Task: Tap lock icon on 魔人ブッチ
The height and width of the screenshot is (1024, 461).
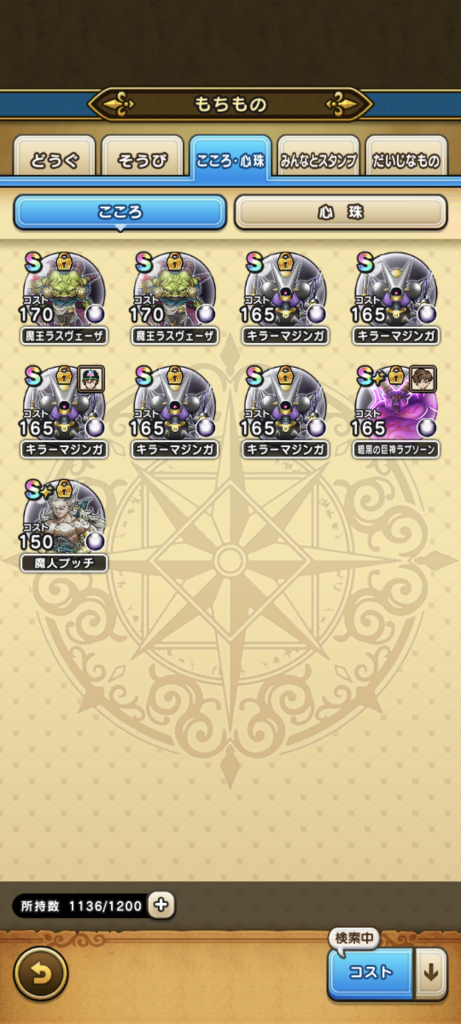Action: coord(65,490)
